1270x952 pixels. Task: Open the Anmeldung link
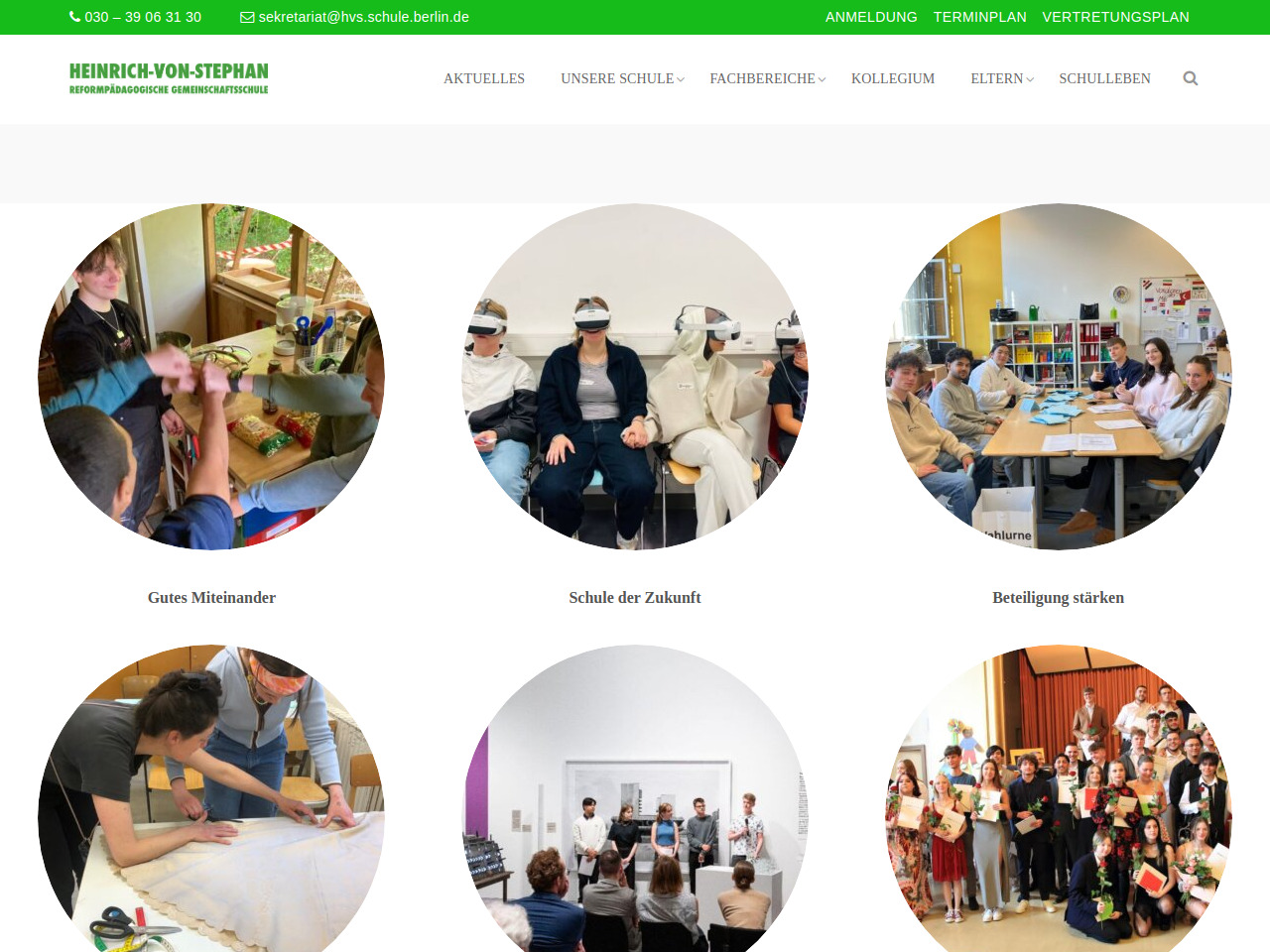click(x=871, y=17)
